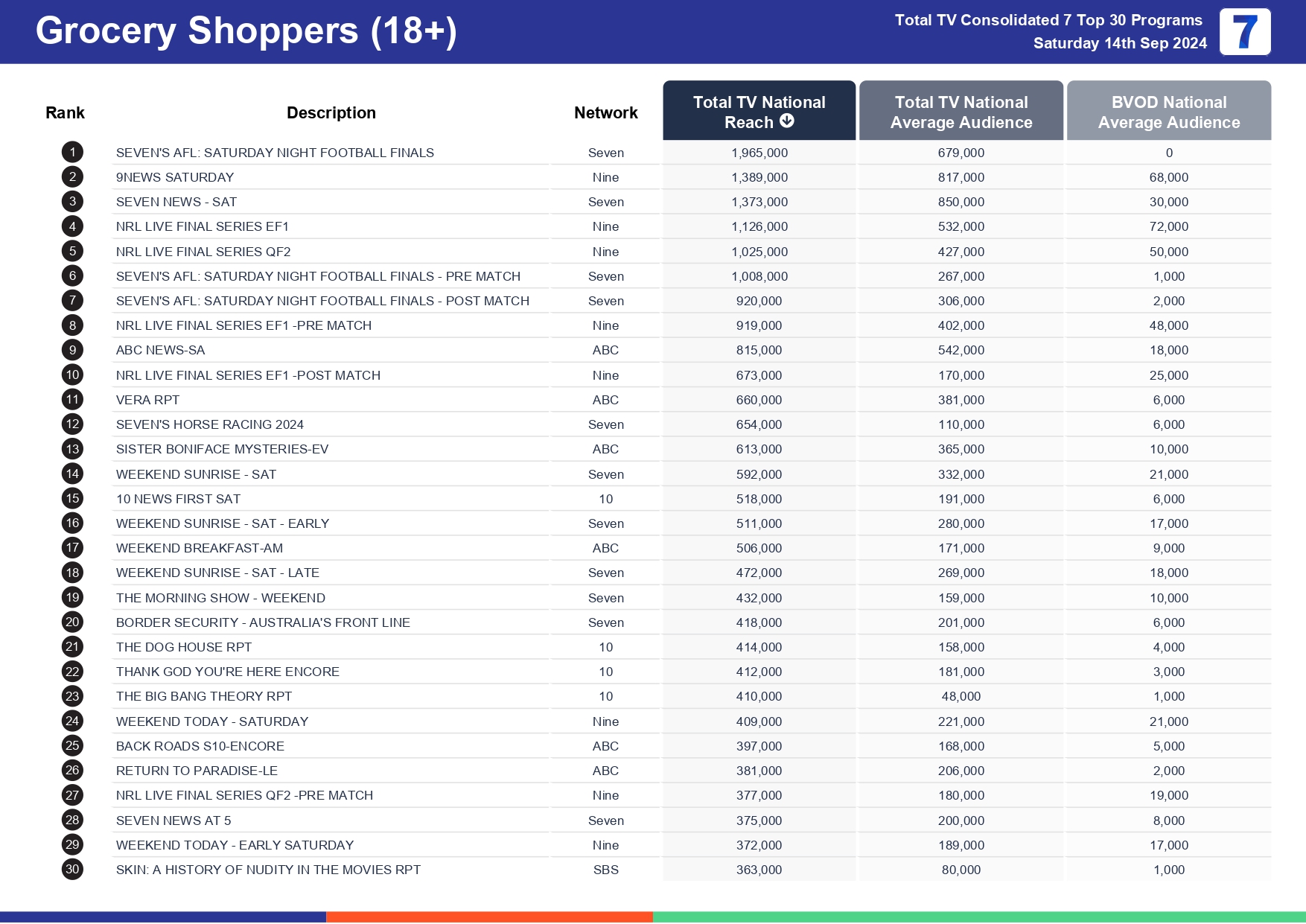
Task: Select the rank 1 circle badge
Action: coord(72,153)
